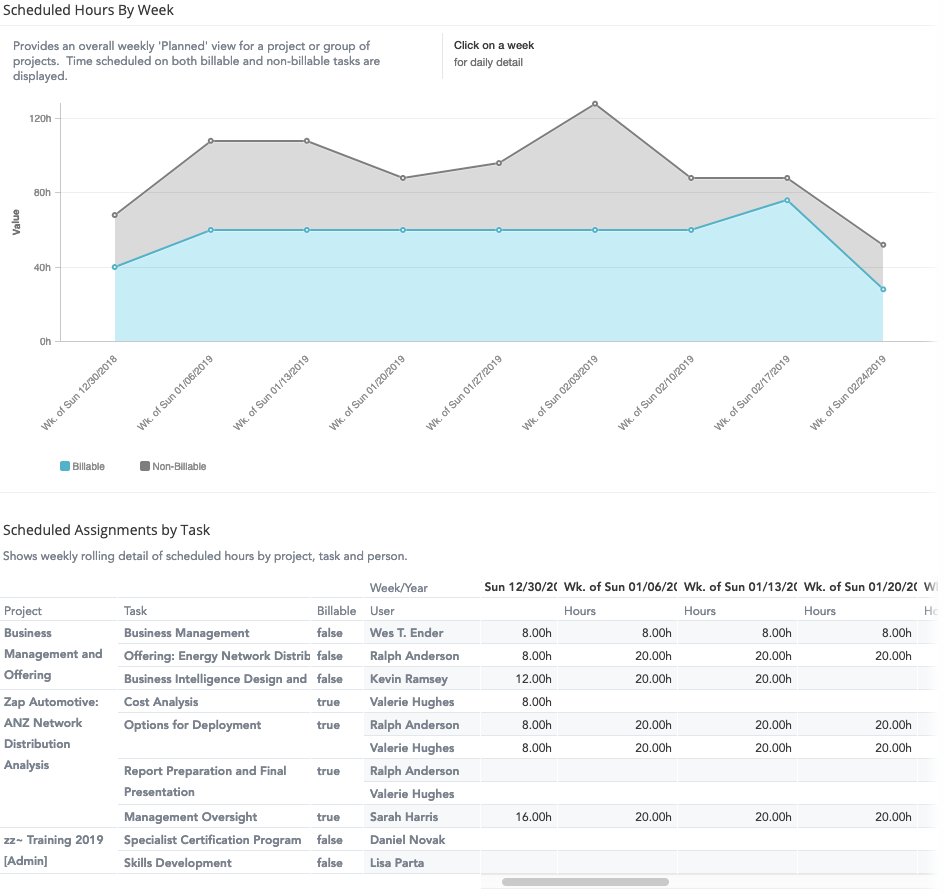Viewport: 944px width, 894px height.
Task: Click Billable data point for week 12/30/2018
Action: point(115,267)
